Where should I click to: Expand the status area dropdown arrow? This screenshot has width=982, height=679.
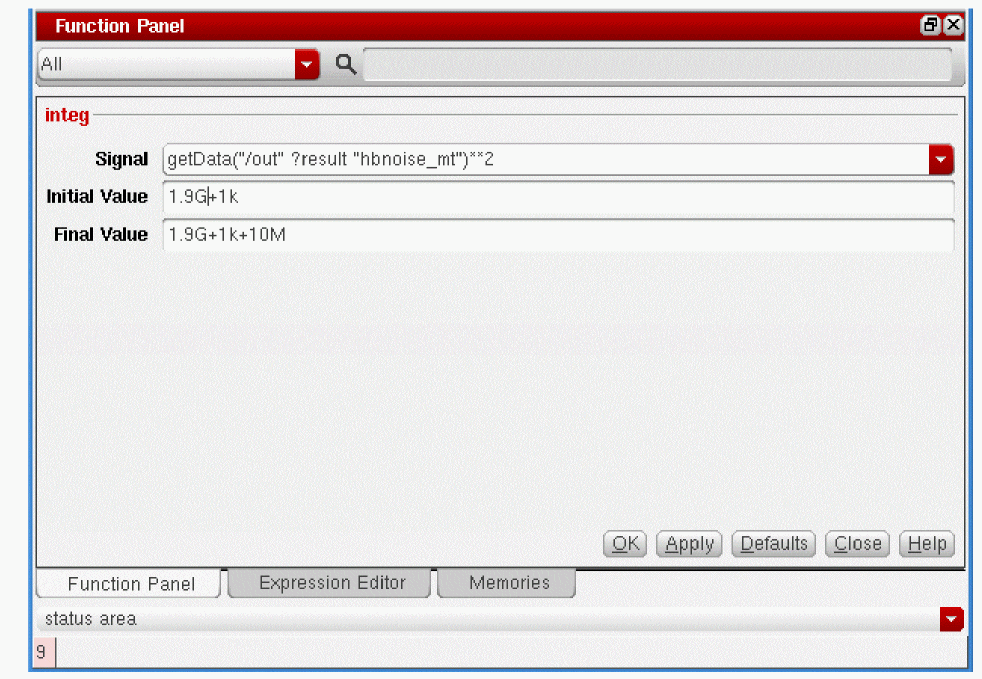(951, 619)
